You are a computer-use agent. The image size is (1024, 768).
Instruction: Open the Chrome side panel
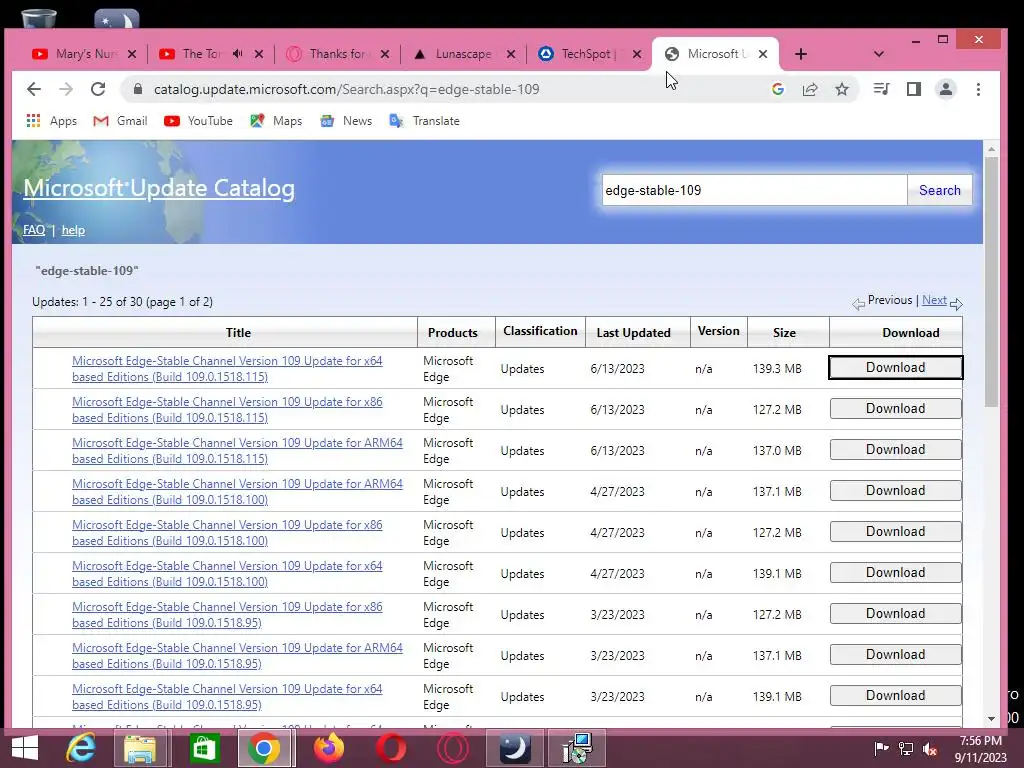click(x=914, y=89)
